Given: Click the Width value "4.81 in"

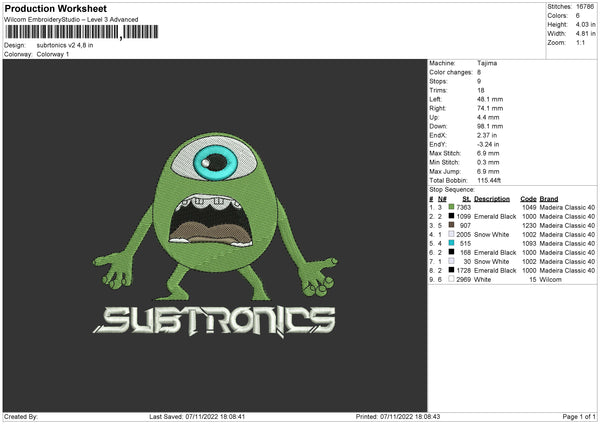Looking at the screenshot, I should tap(585, 34).
